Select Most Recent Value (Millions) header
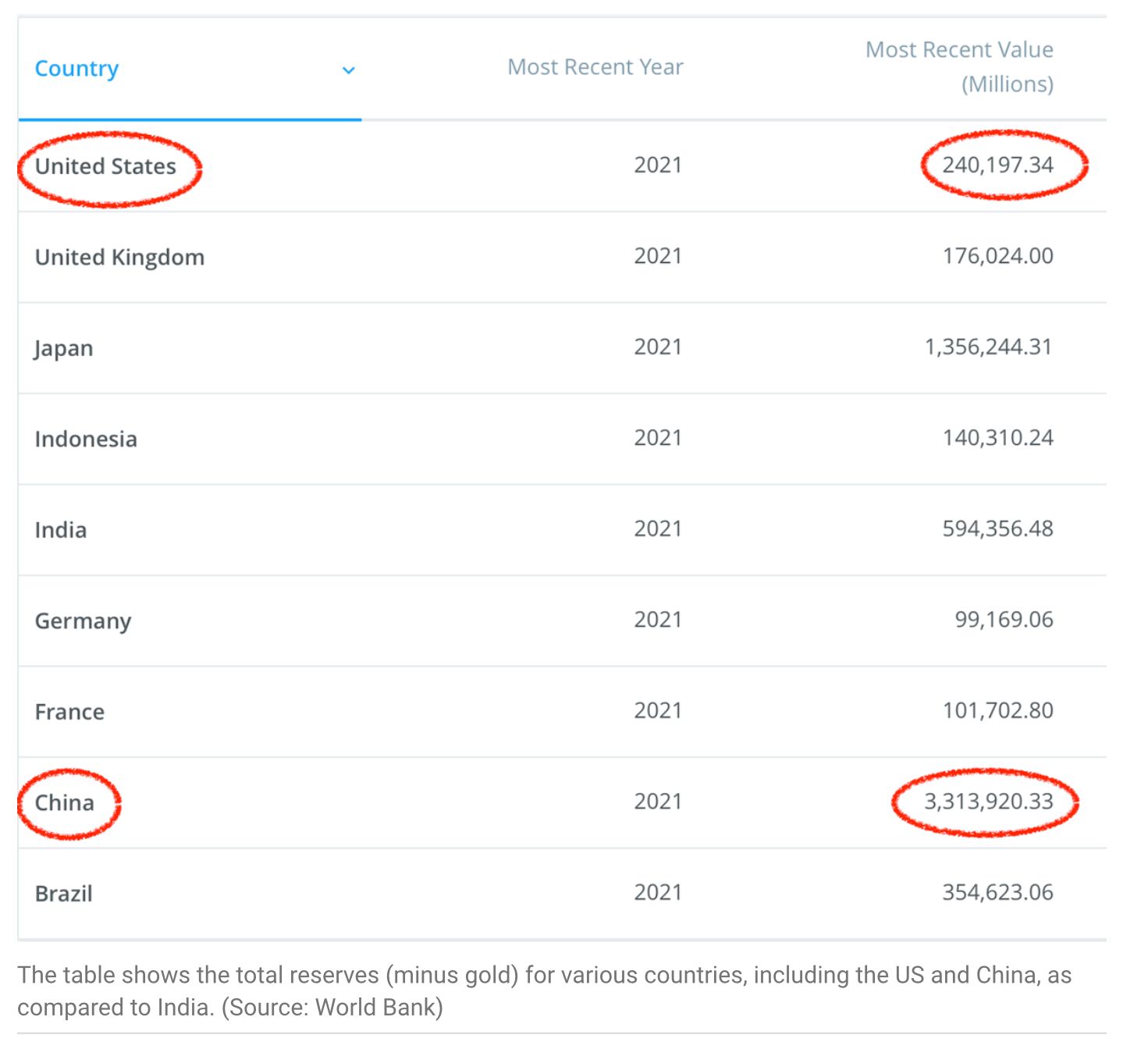 (959, 67)
